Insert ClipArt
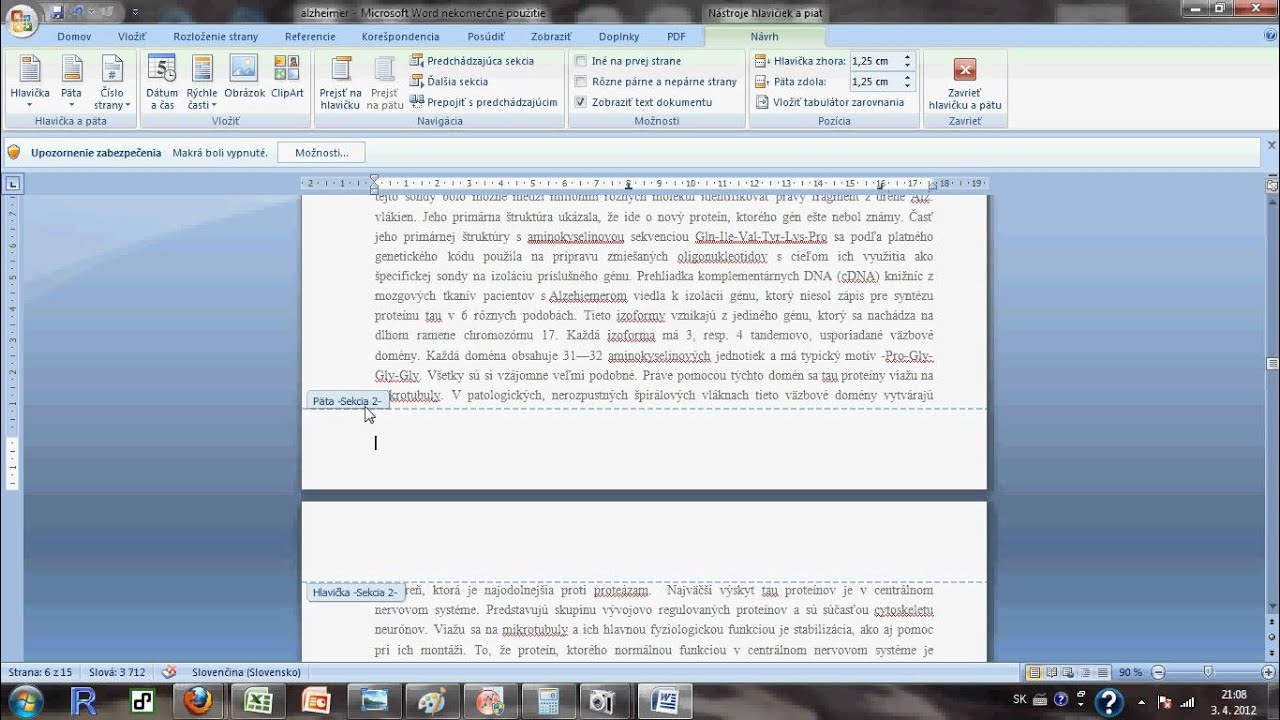 pyautogui.click(x=287, y=77)
